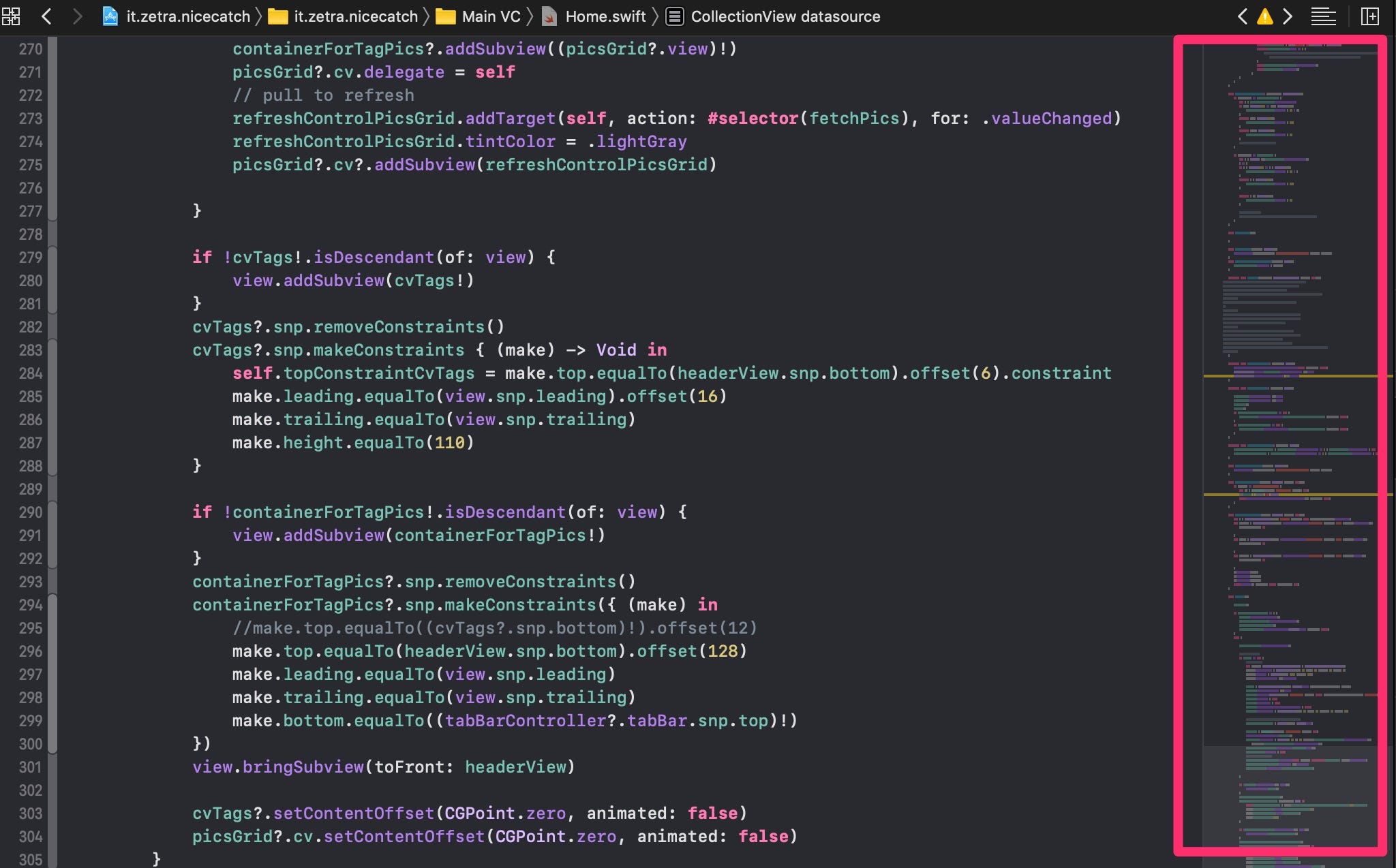Click the app project icon before it.zetra.nicecatch

(x=110, y=16)
